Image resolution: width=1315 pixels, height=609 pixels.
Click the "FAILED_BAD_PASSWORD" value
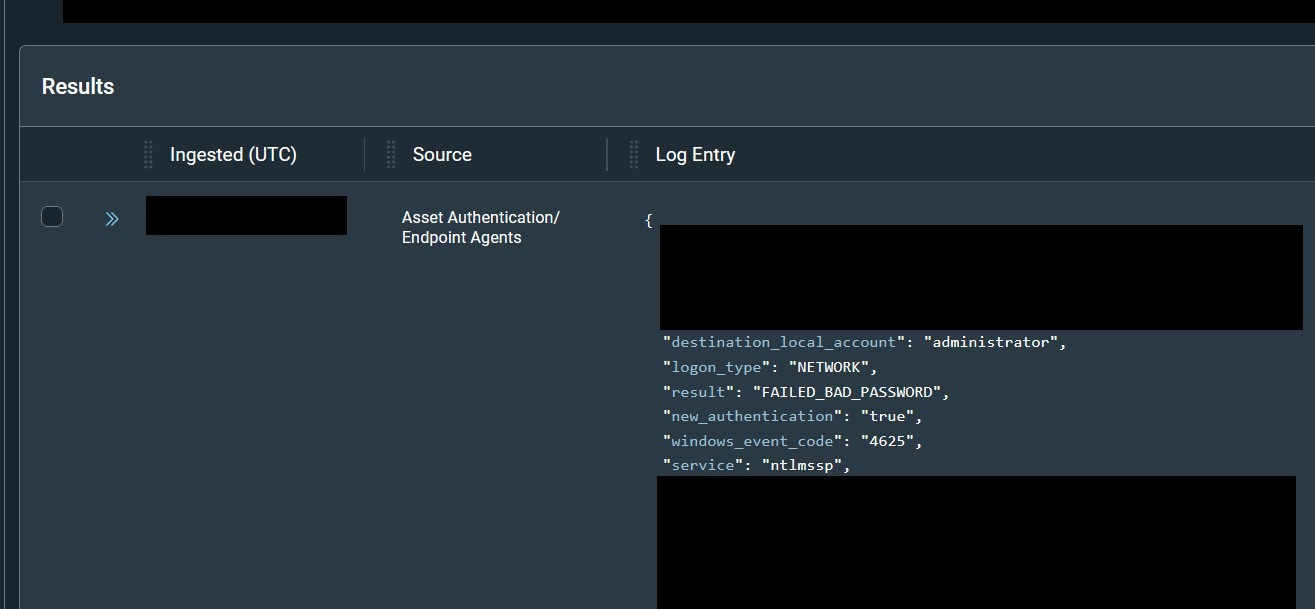pyautogui.click(x=848, y=392)
